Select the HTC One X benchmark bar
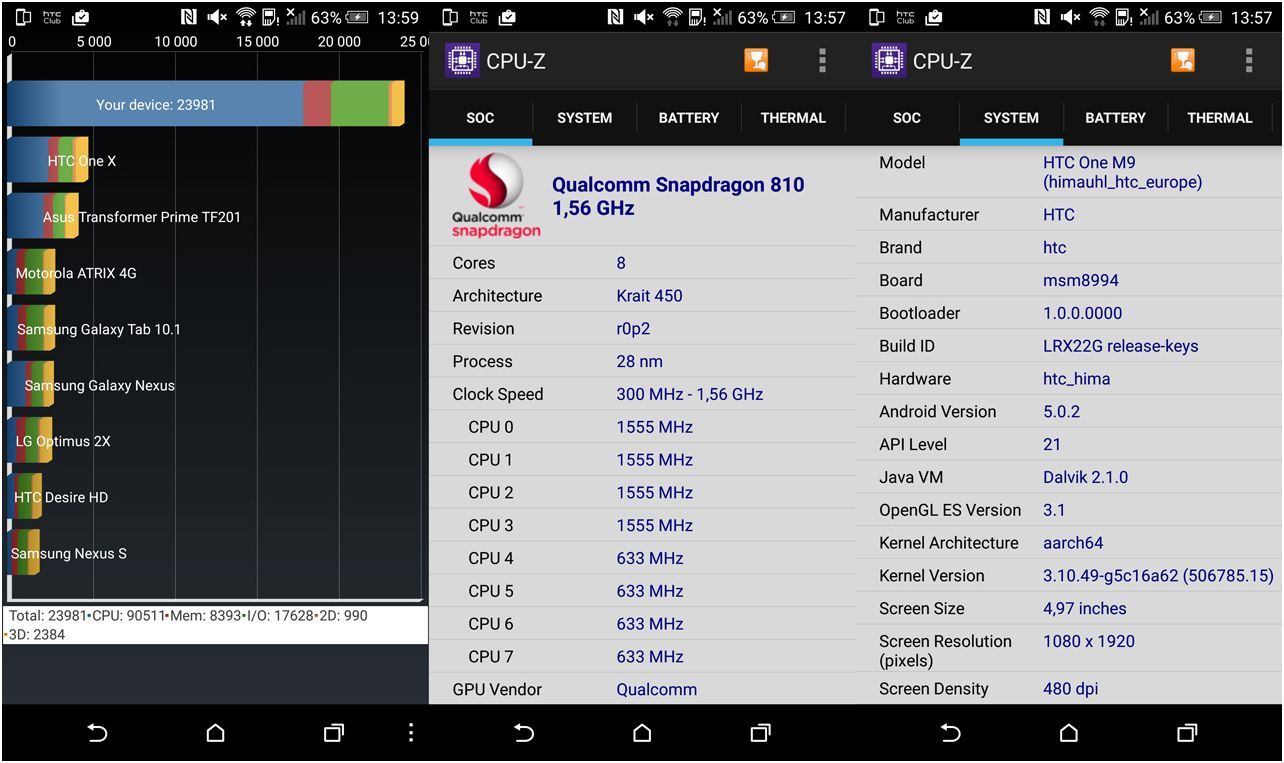Viewport: 1284px width, 763px height. tap(48, 160)
